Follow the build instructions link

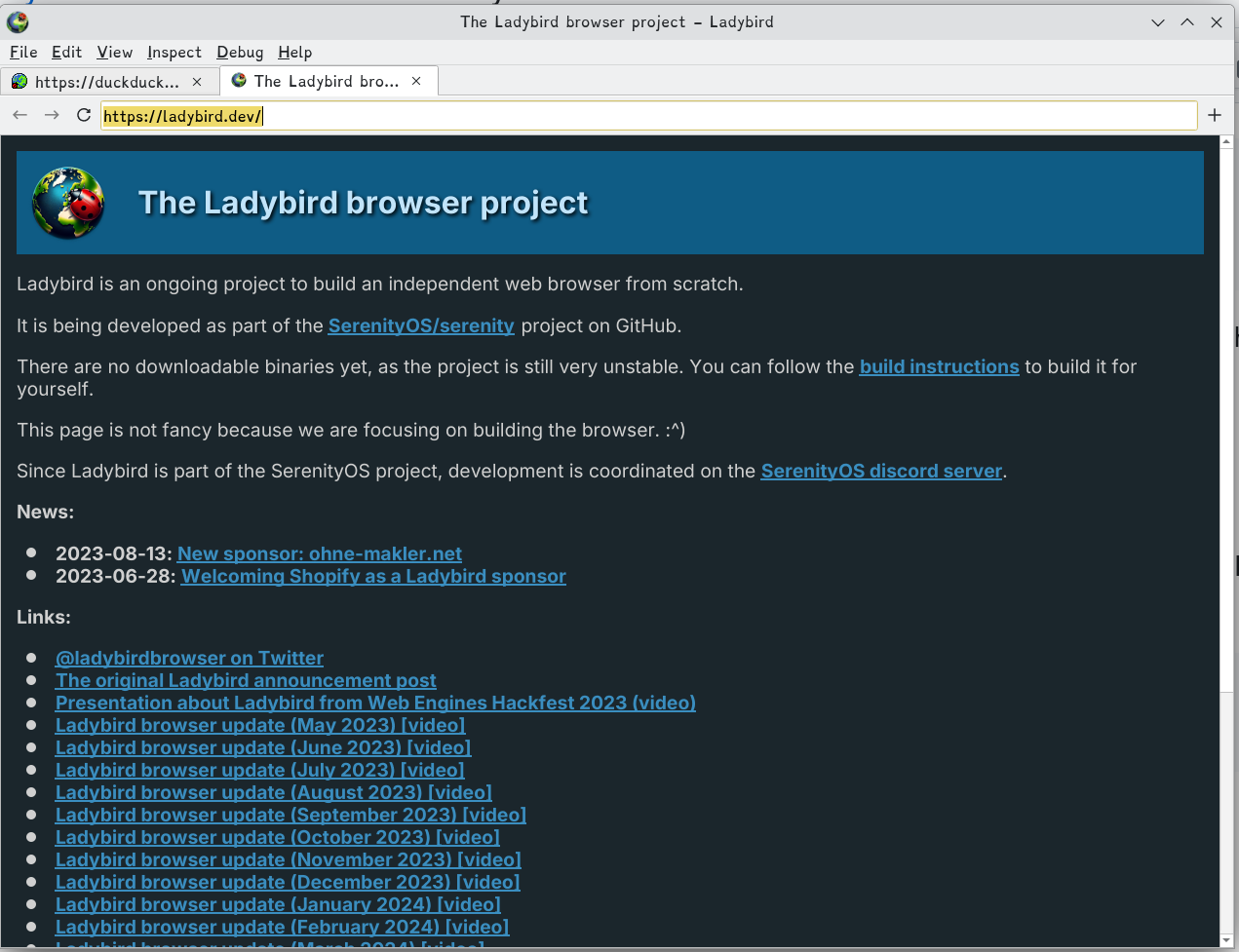coord(939,366)
